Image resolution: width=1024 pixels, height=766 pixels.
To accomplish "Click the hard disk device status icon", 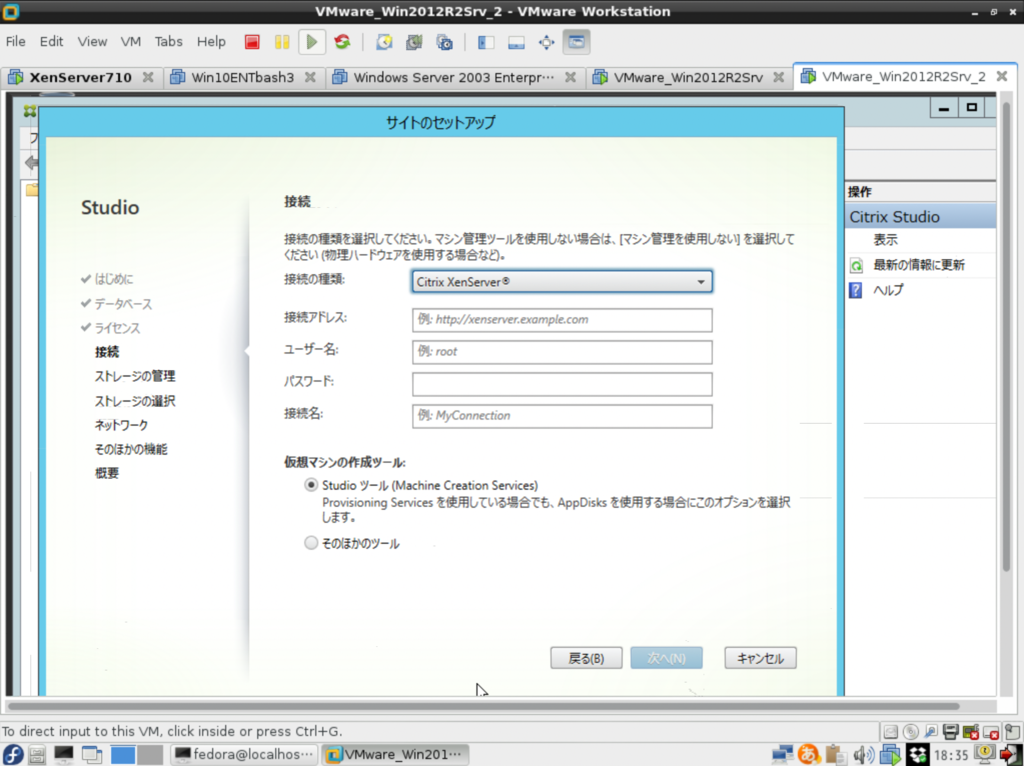I will [891, 731].
